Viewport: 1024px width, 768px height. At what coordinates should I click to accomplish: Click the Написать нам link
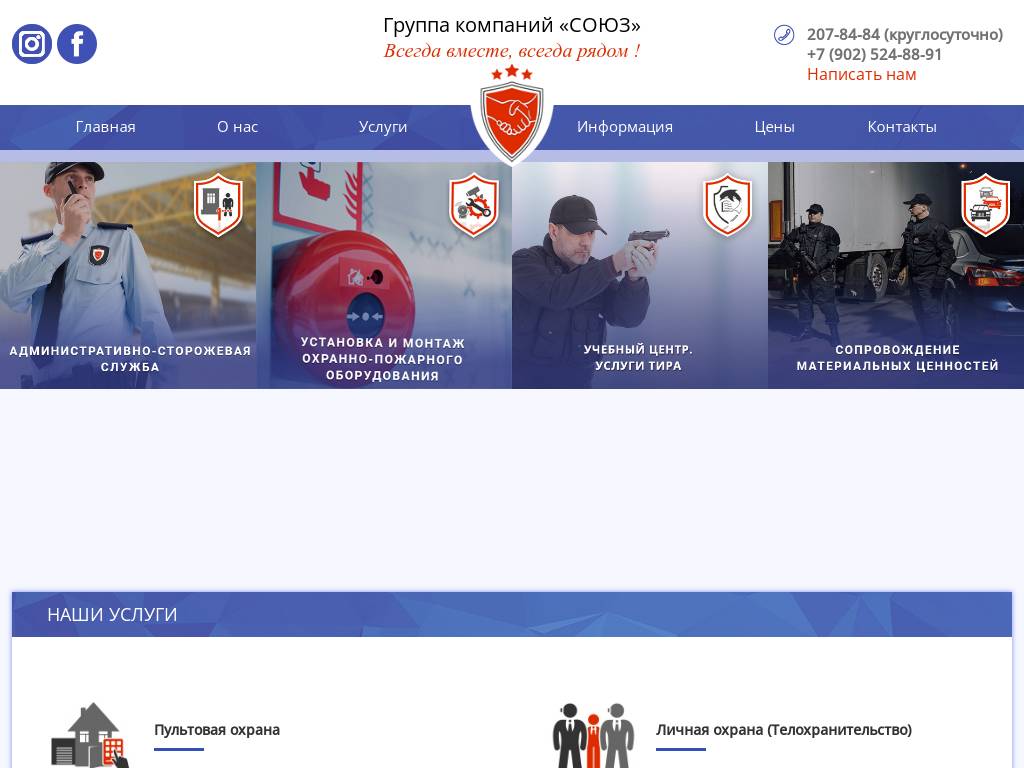pyautogui.click(x=862, y=74)
